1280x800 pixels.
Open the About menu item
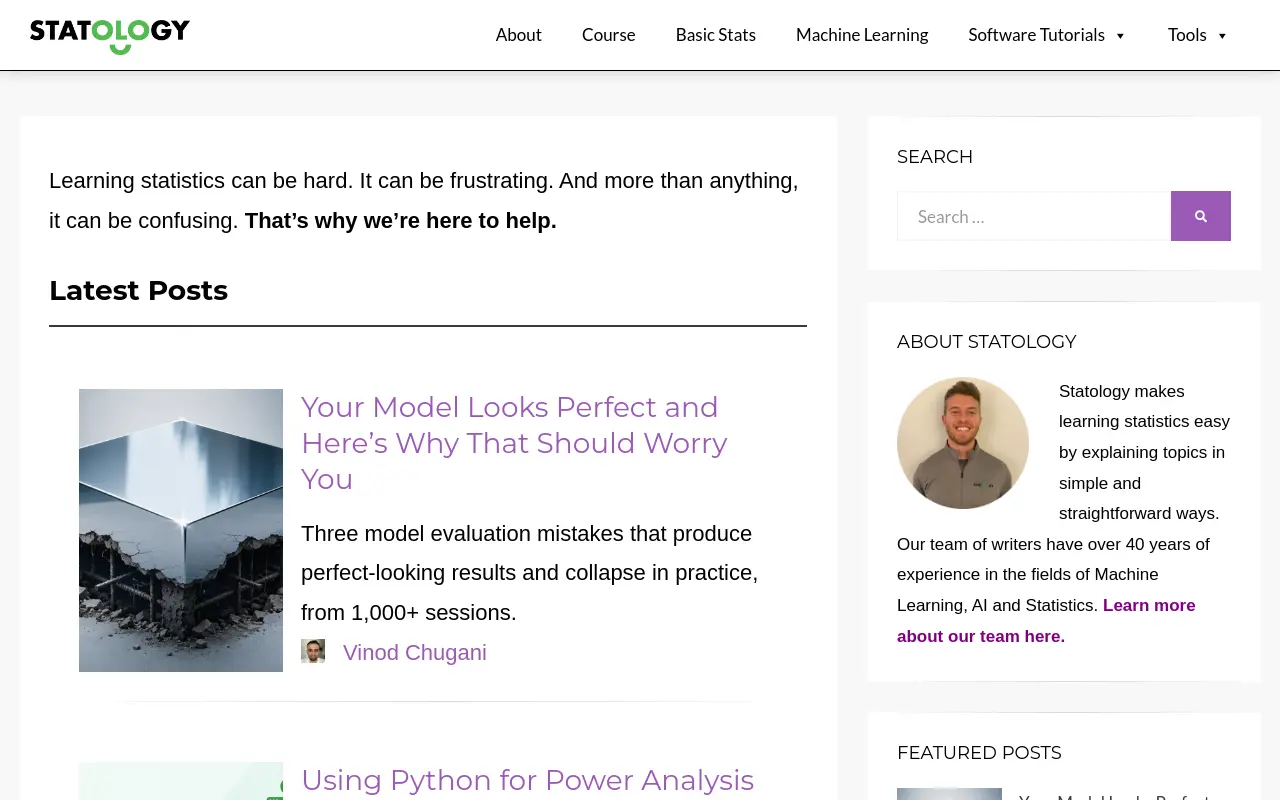519,35
